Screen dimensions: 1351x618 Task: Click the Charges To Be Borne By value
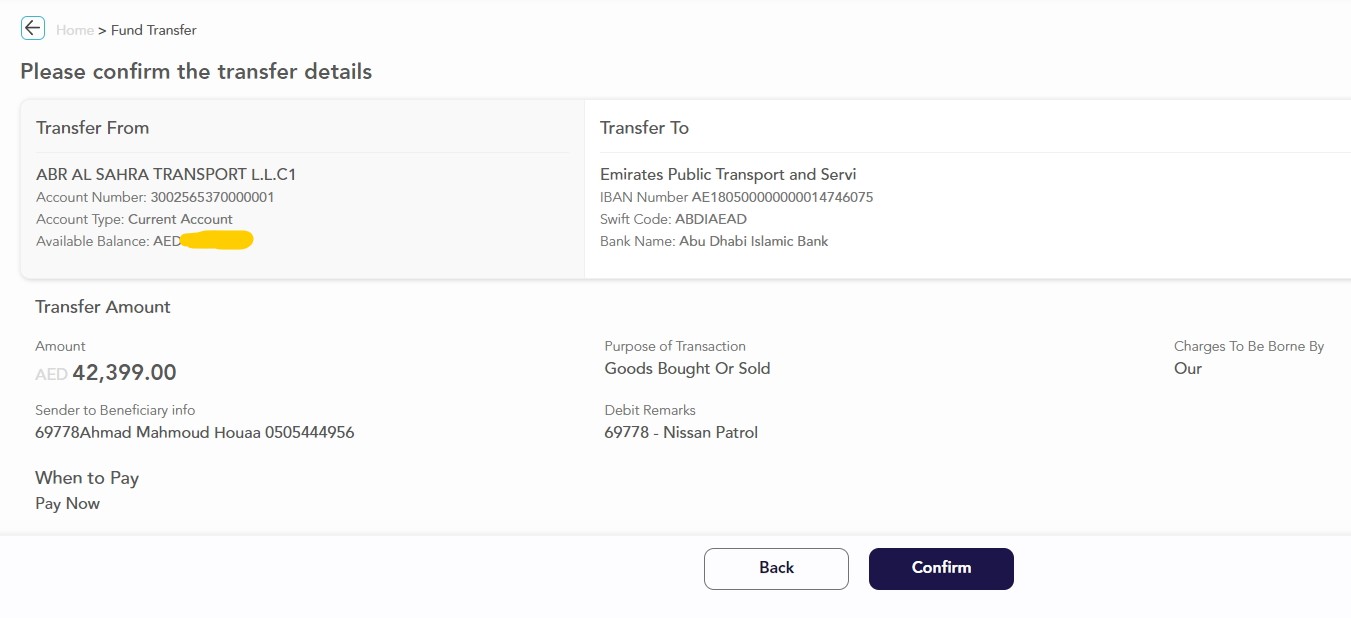click(x=1188, y=368)
